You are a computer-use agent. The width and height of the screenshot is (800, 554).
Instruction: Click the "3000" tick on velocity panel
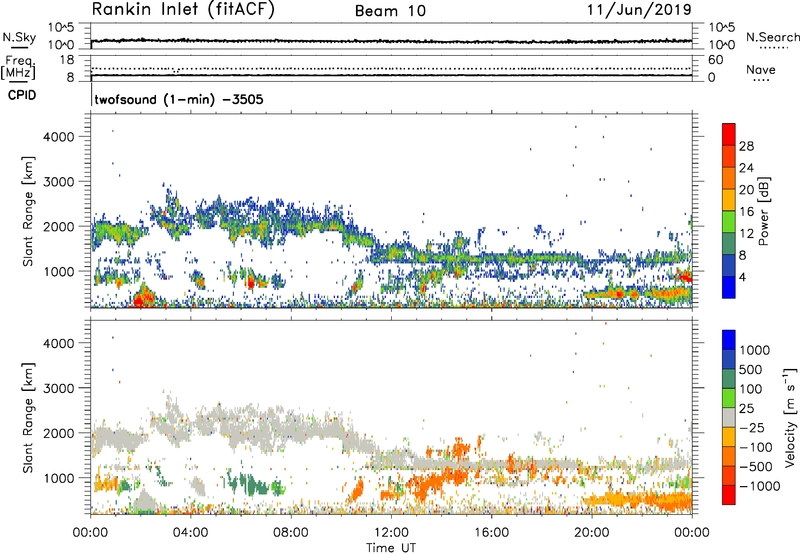58,388
